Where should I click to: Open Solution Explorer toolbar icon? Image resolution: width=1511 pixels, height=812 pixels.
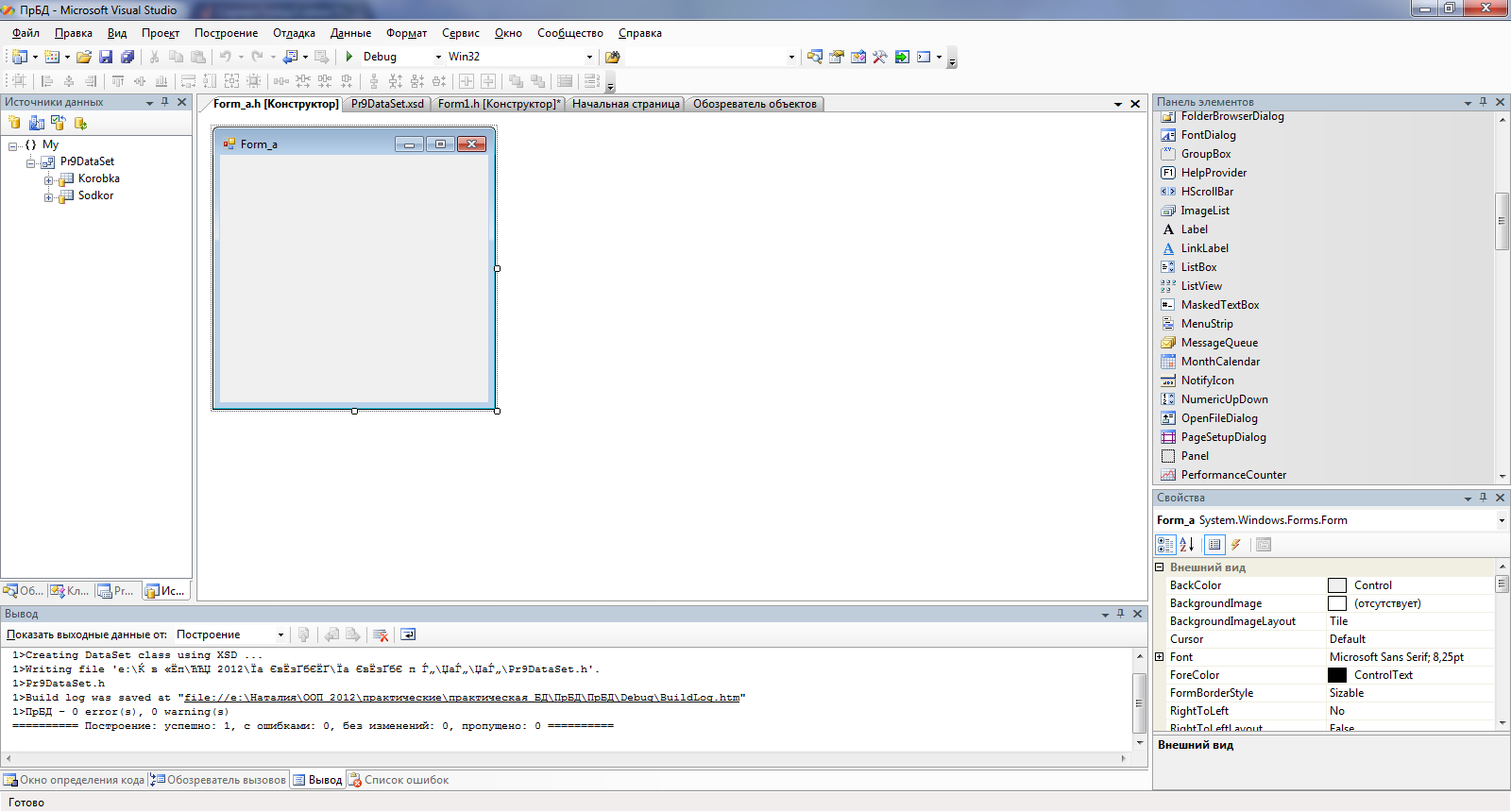[x=815, y=57]
